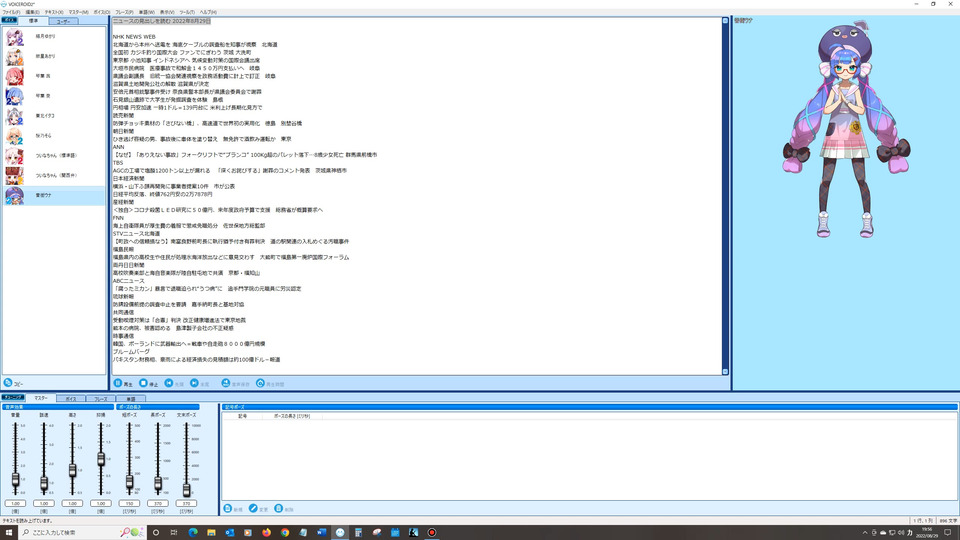Click the 文末ポーズ sentence-end pause slider handle
The height and width of the screenshot is (540, 960).
tap(186, 490)
